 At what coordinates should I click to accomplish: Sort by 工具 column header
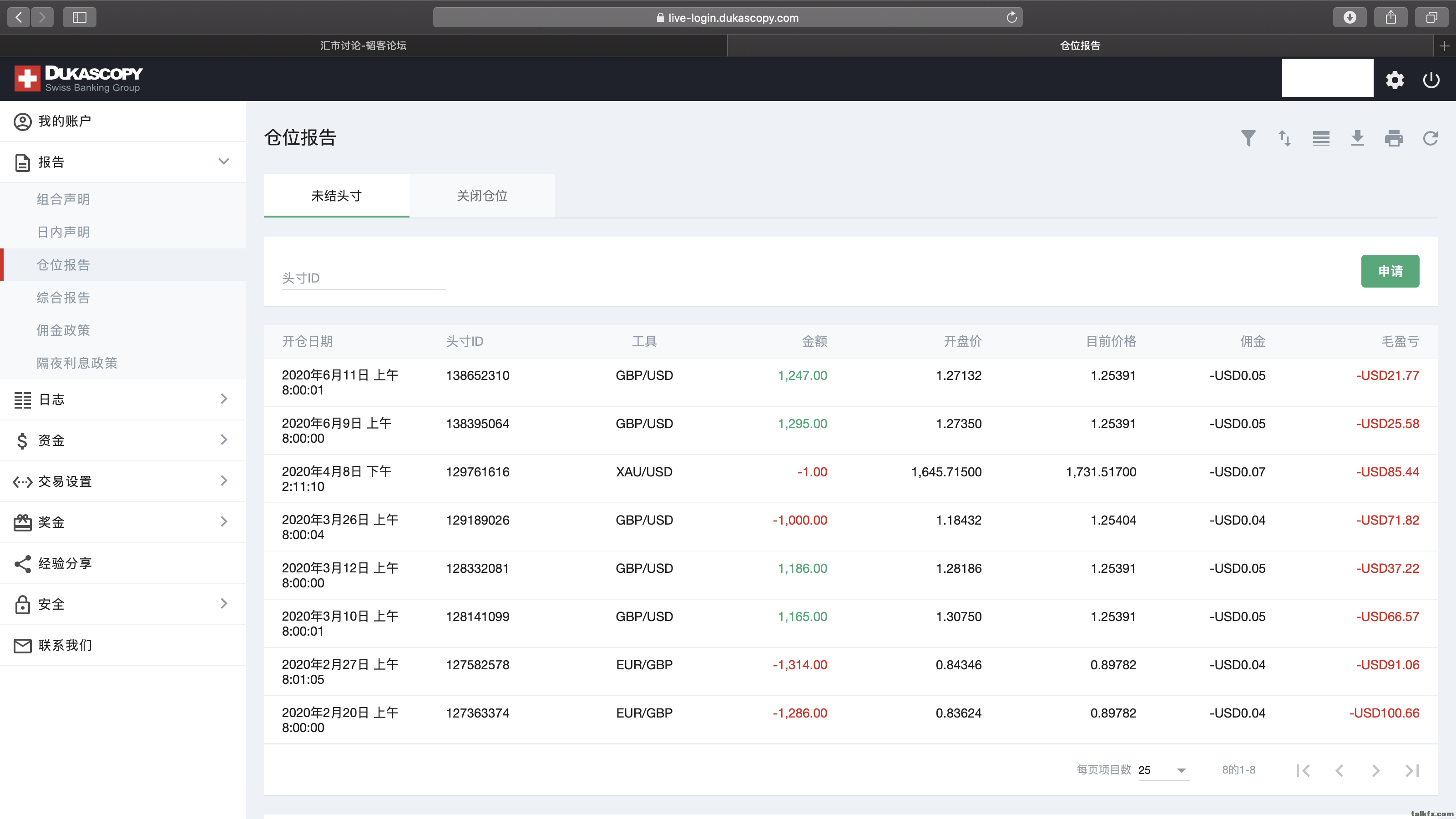tap(644, 341)
